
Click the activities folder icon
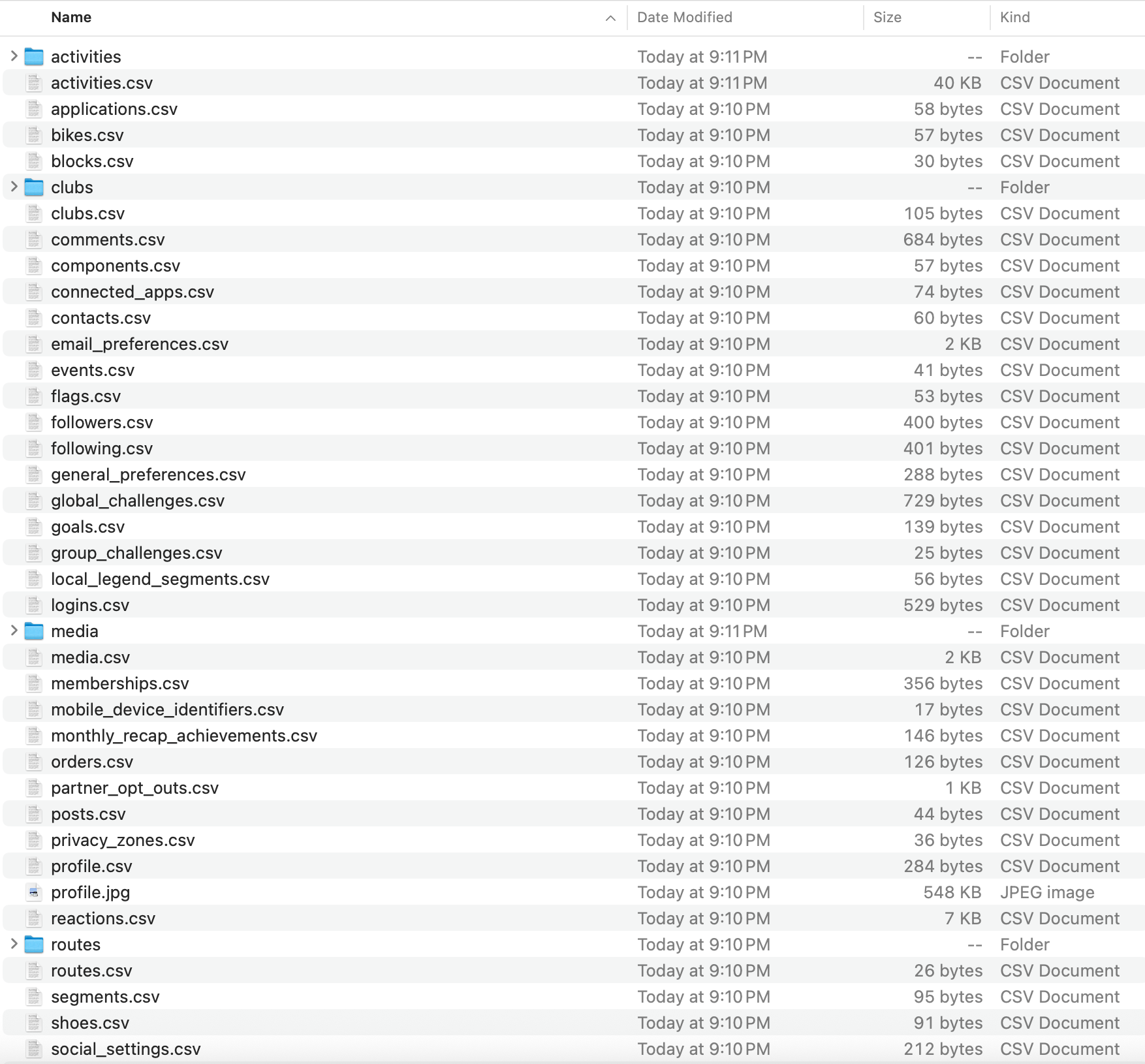[34, 57]
